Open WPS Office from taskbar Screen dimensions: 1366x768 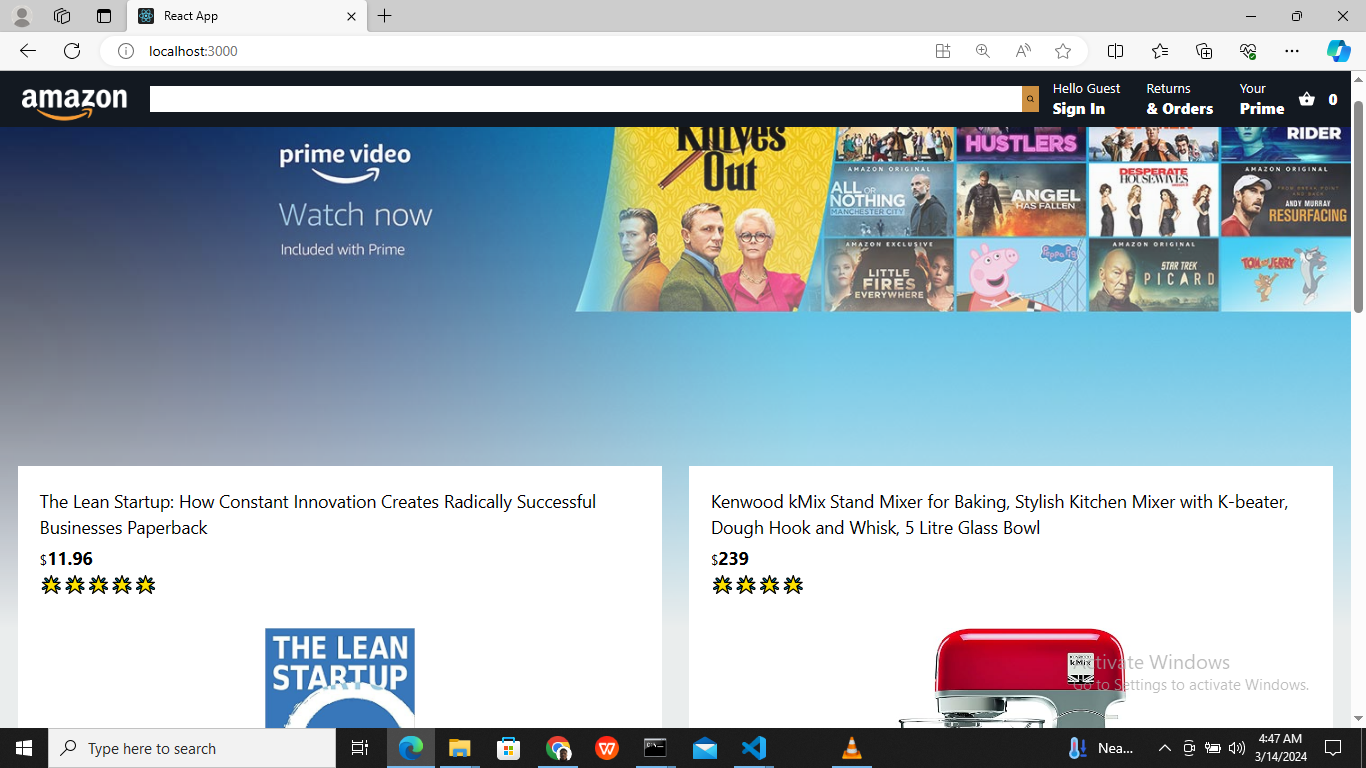607,748
